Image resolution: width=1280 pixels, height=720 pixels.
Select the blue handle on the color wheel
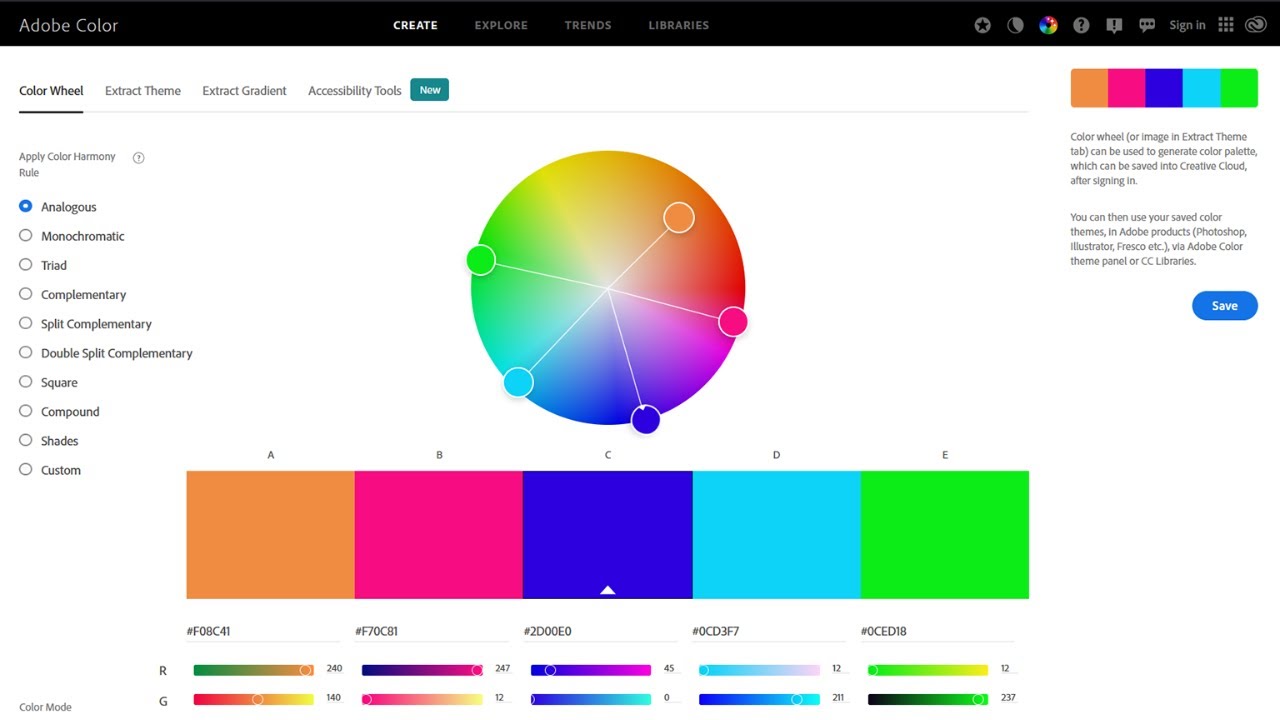[646, 419]
